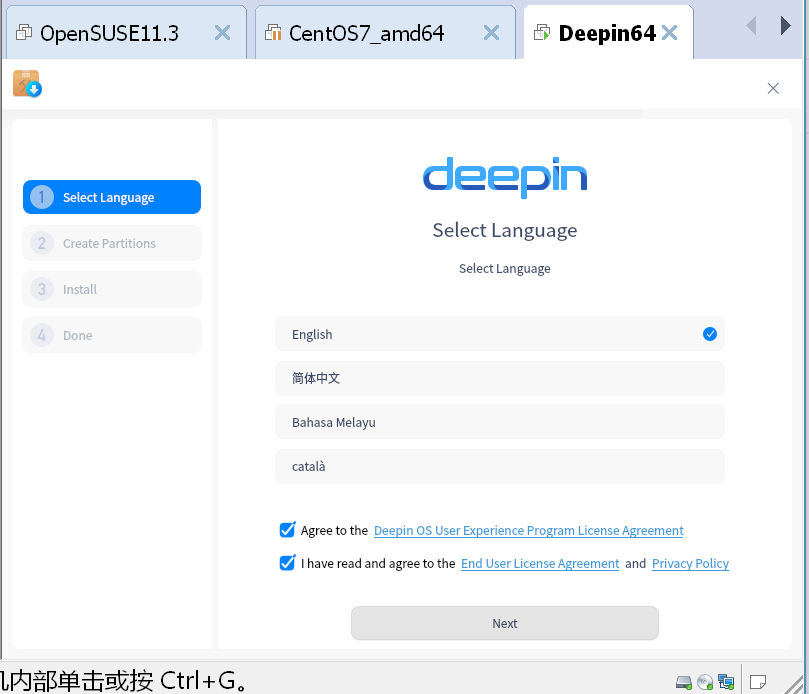Select the Select Language step

pyautogui.click(x=112, y=197)
